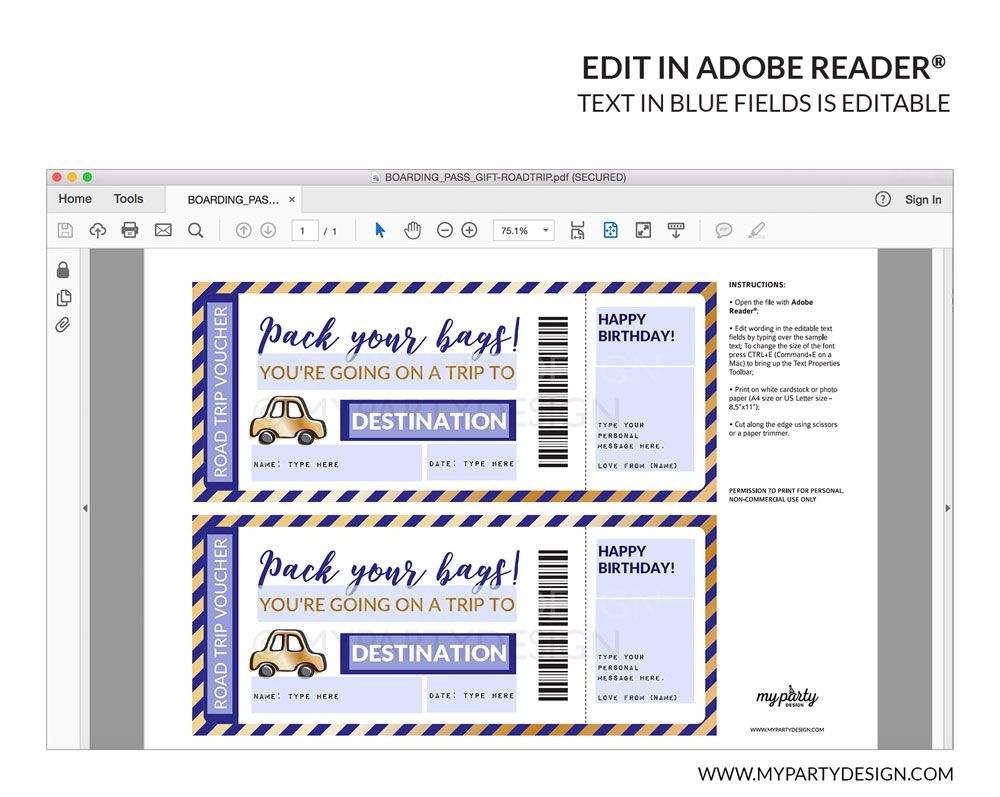1000x797 pixels.
Task: Click bottom voucher 'HAPPY BIRTHDAY!' field
Action: pyautogui.click(x=645, y=568)
